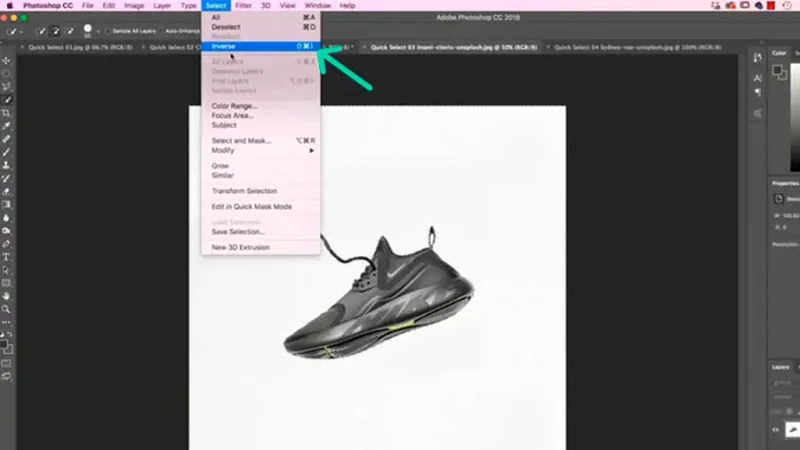
Task: Click the New Selection mode option
Action: [x=41, y=31]
